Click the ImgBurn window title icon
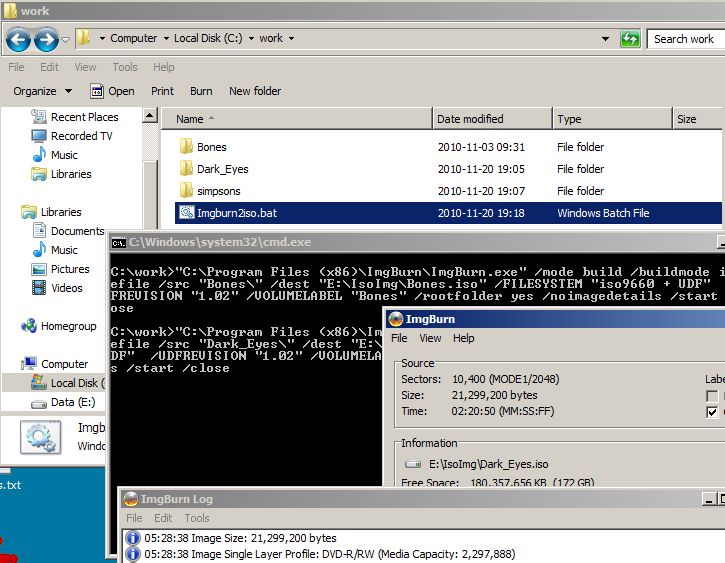The image size is (725, 563). [x=396, y=319]
